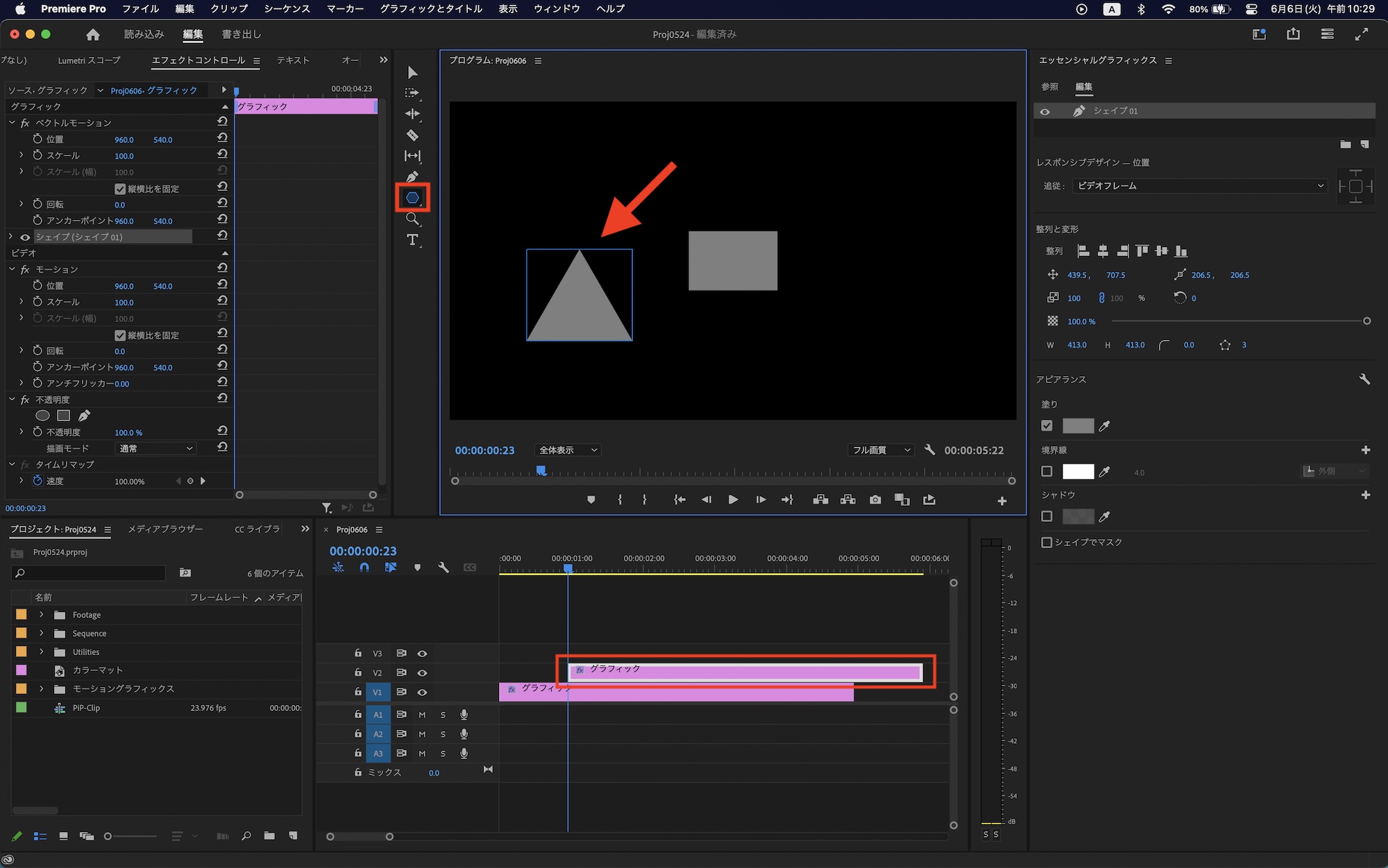Toggle Snap magnet in timeline
1388x868 pixels.
pos(364,568)
